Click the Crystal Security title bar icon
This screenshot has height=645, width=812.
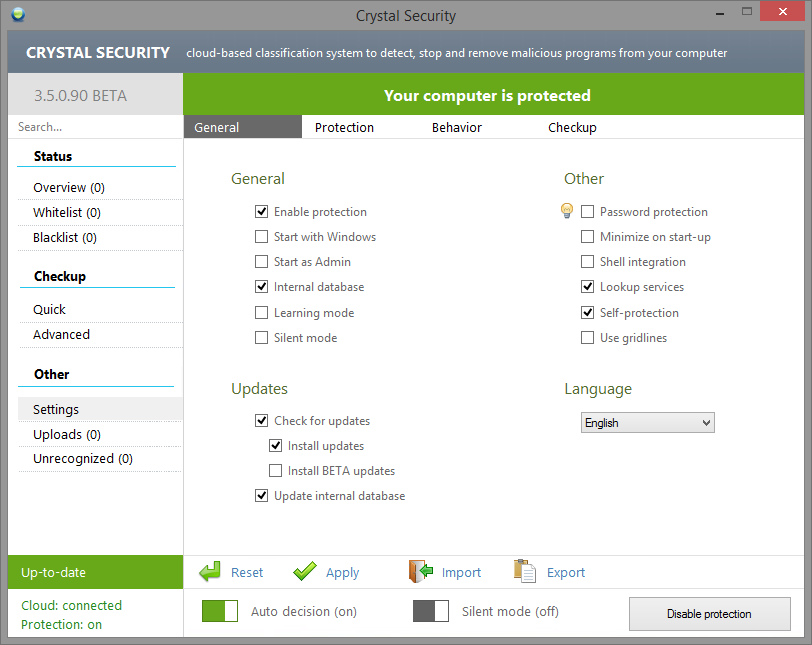19,15
